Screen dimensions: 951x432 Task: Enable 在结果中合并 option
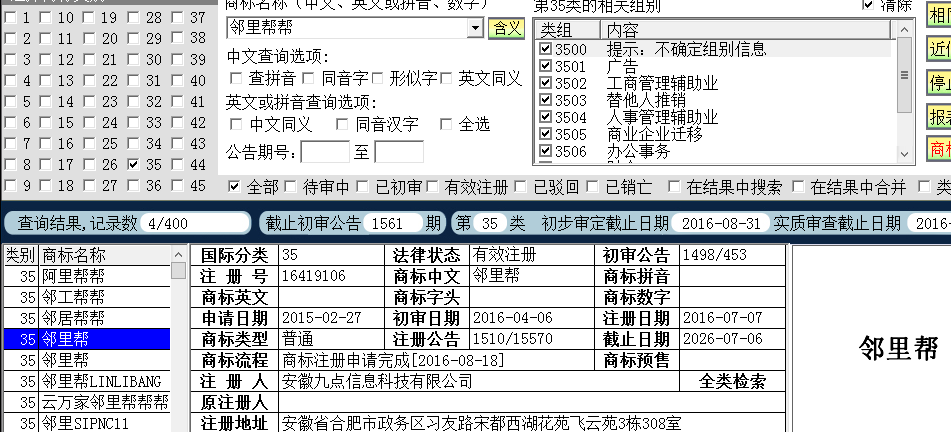pyautogui.click(x=798, y=186)
